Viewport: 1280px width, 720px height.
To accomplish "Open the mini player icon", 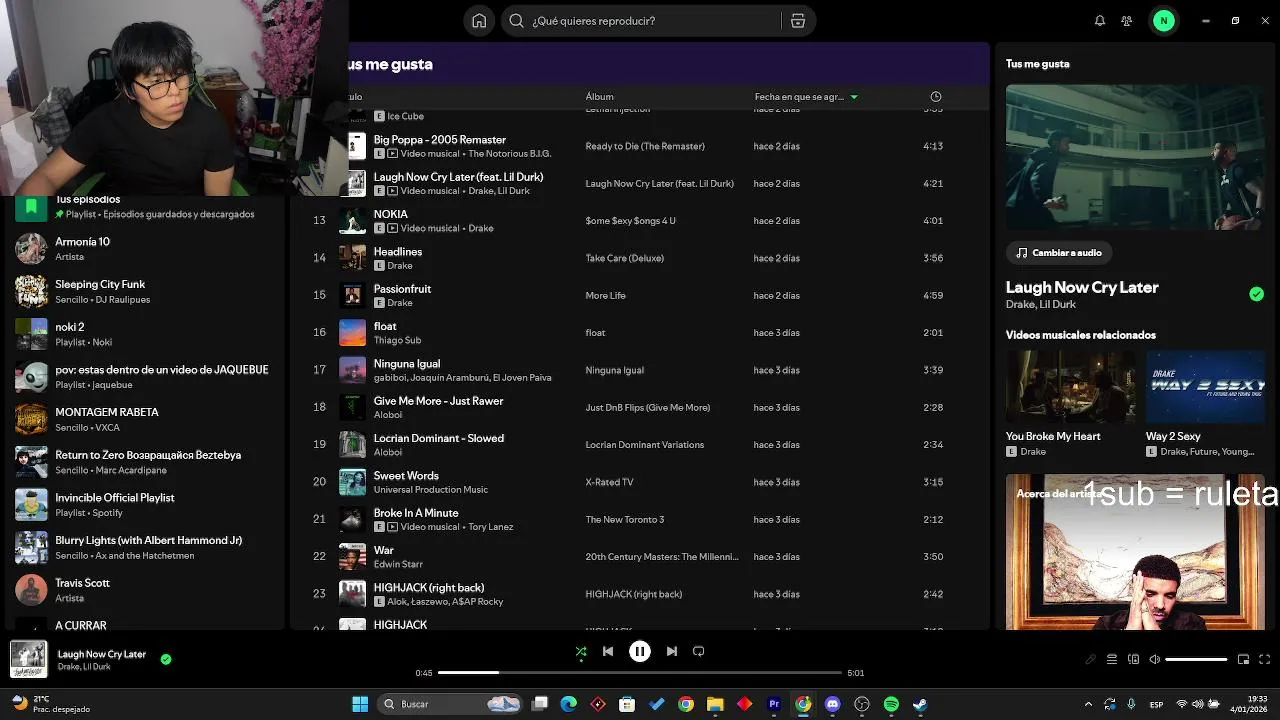I will [x=1243, y=660].
